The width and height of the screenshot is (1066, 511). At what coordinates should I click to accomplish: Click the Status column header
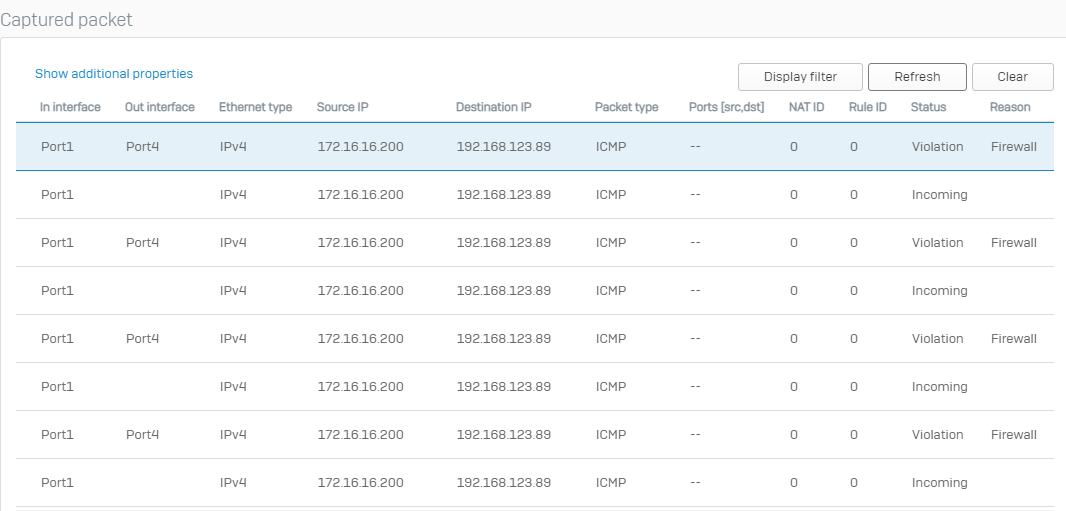pos(929,107)
